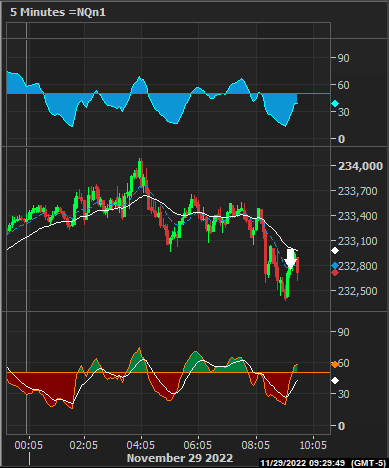The height and width of the screenshot is (468, 389).
Task: Click the 10:05 time axis label
Action: pyautogui.click(x=313, y=445)
